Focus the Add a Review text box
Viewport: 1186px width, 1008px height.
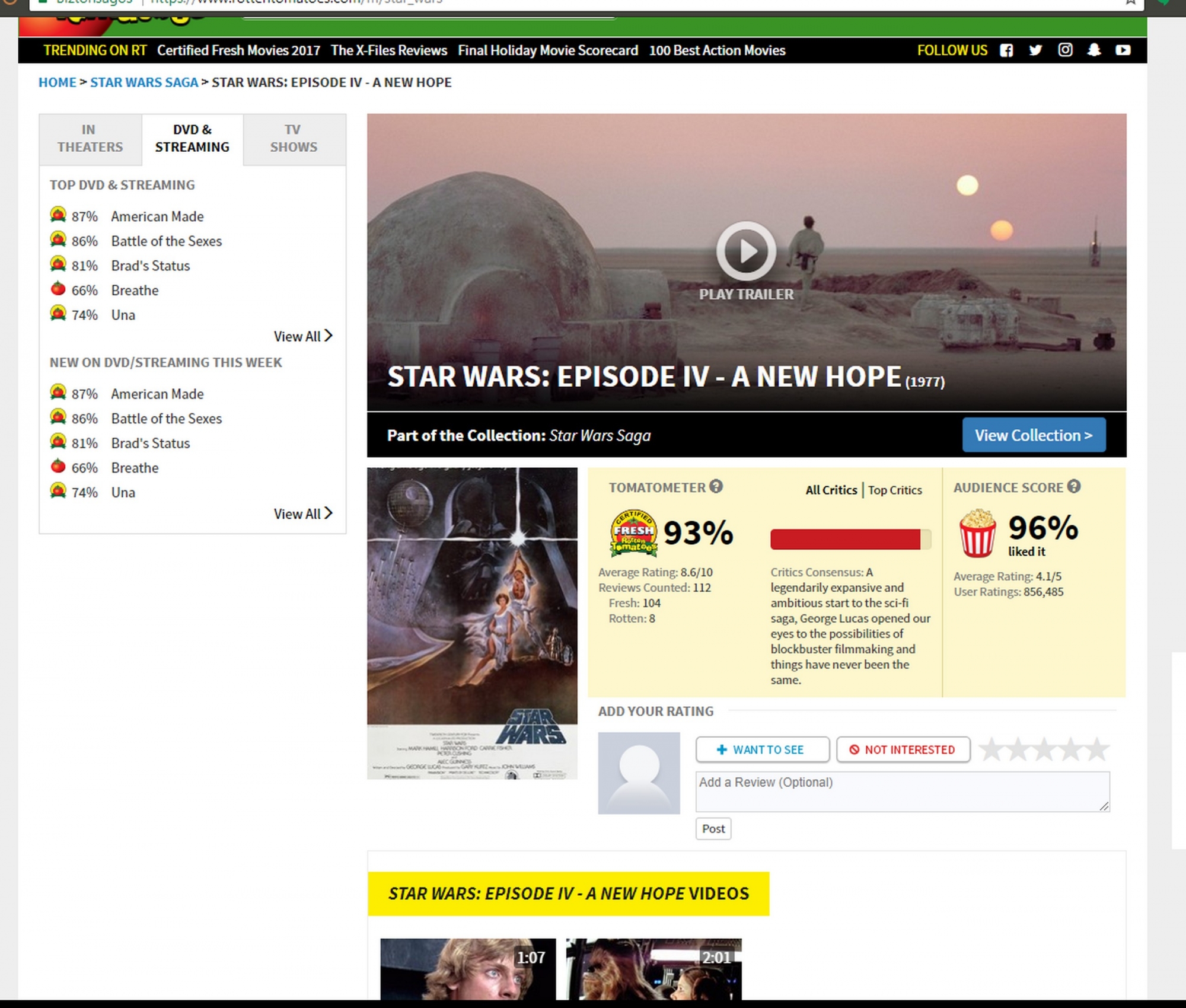[x=903, y=792]
